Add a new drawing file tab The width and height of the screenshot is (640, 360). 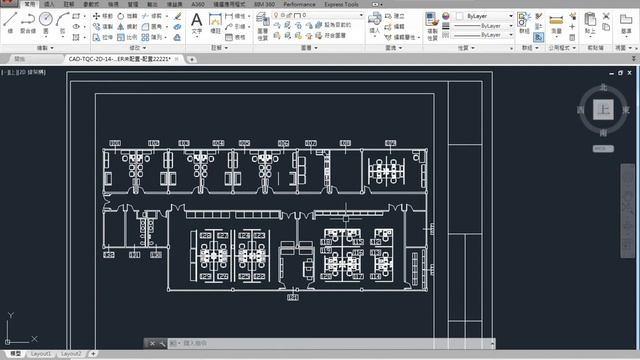click(191, 59)
